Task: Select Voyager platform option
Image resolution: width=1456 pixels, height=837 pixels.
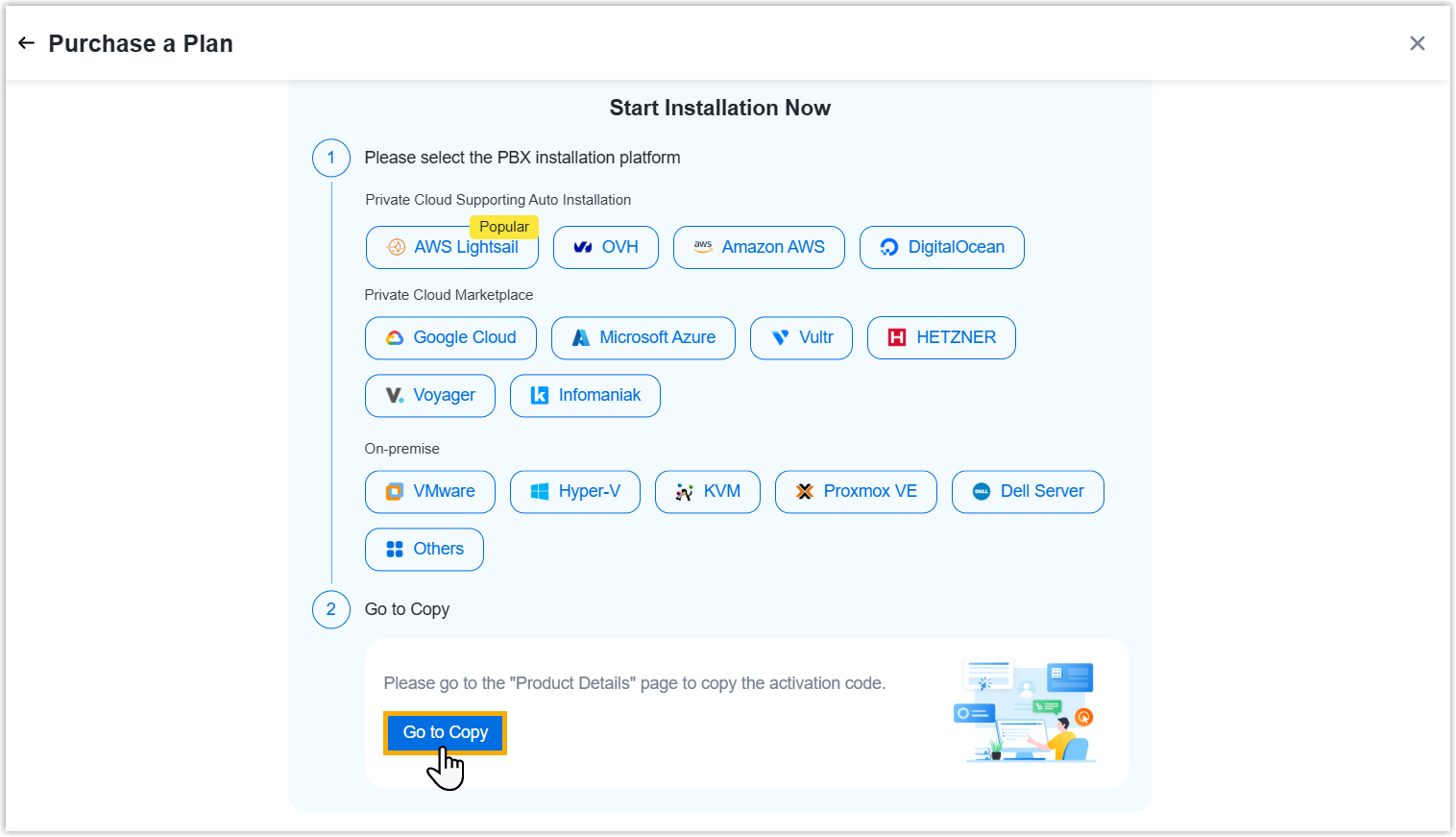Action: pyautogui.click(x=429, y=396)
